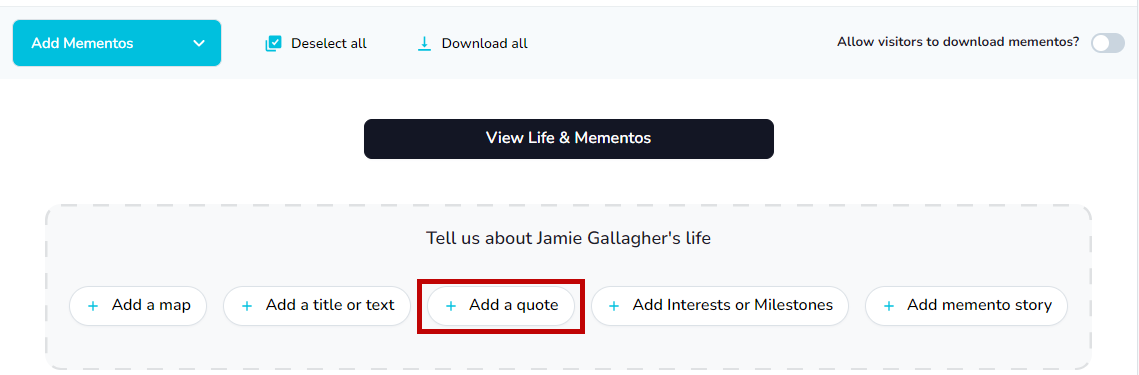Screen dimensions: 1139x375
Task: Select the Deselect all text link
Action: pos(329,44)
